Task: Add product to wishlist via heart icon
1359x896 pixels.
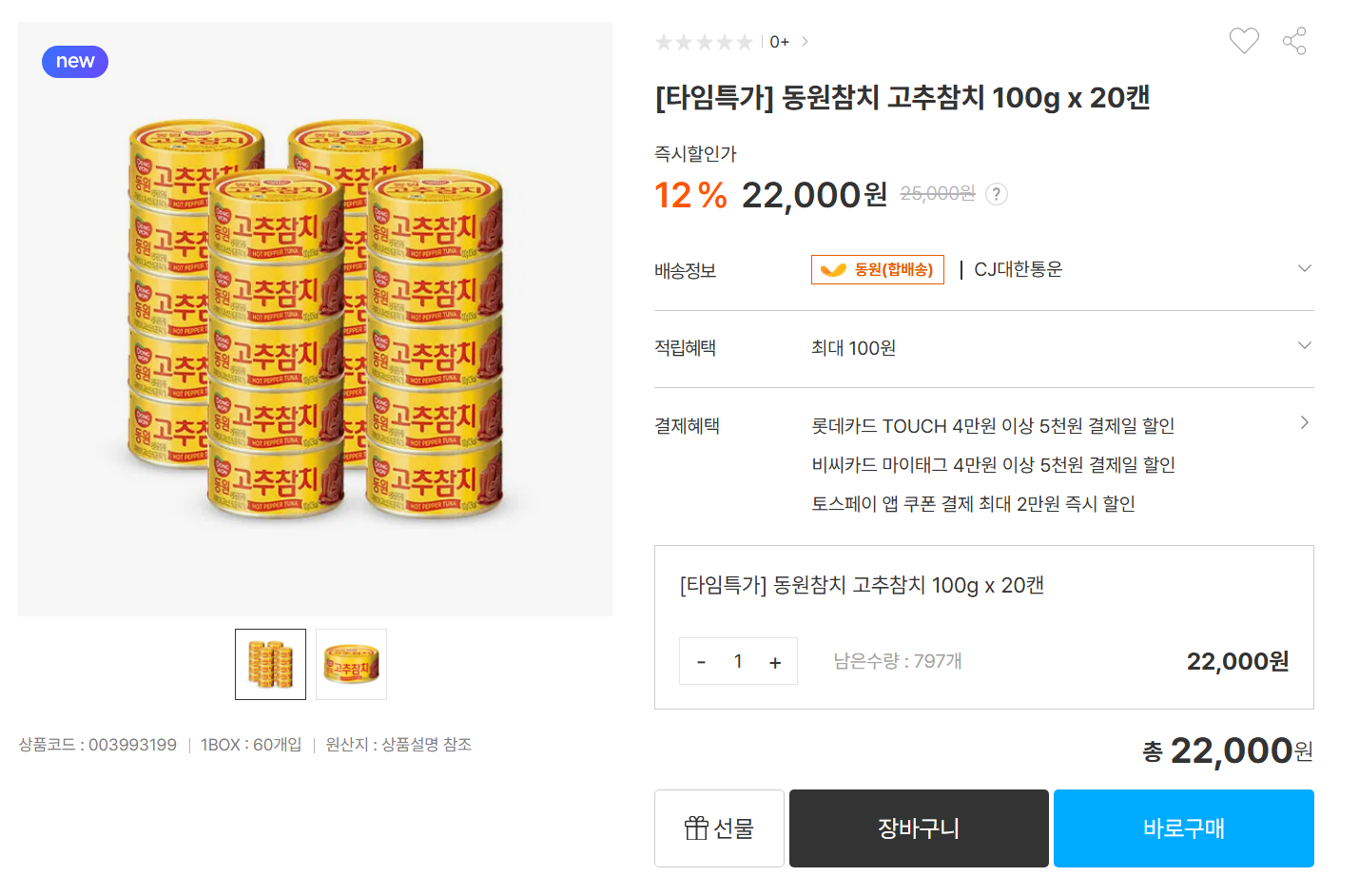Action: pos(1243,41)
